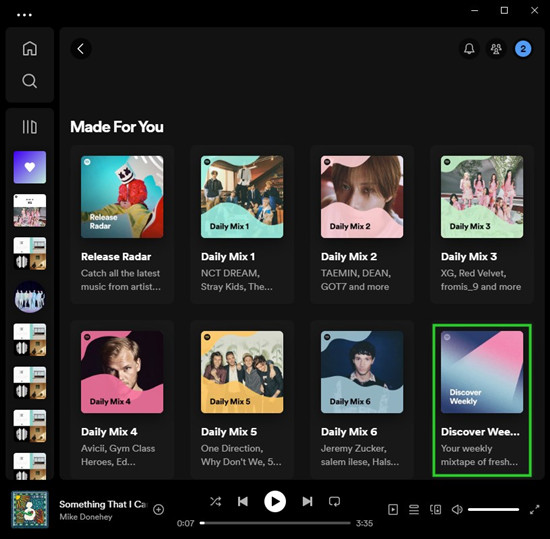Viewport: 550px width, 539px height.
Task: Minimize the Spotify window
Action: (475, 11)
